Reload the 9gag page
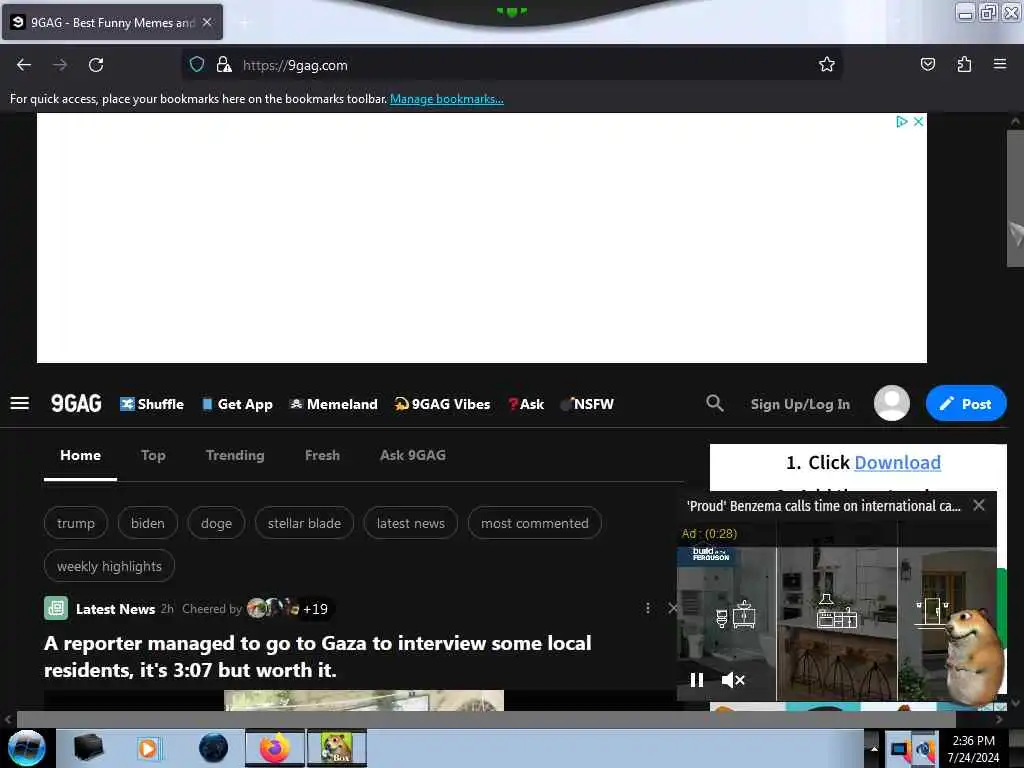The height and width of the screenshot is (768, 1024). 96,65
